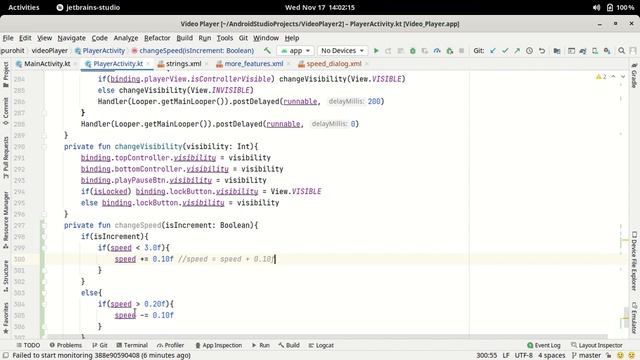Click the Git Update Project arrow icon
This screenshot has width=640, height=360.
pyautogui.click(x=493, y=51)
